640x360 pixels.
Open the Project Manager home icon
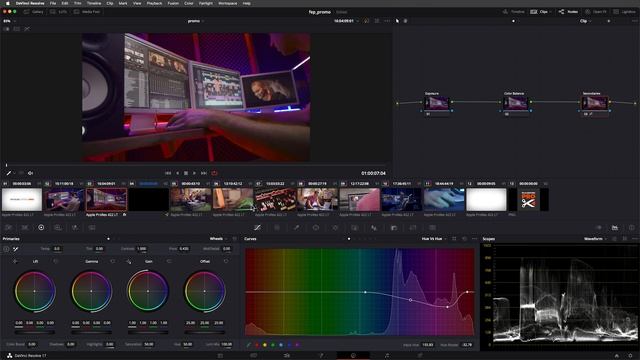tap(616, 356)
